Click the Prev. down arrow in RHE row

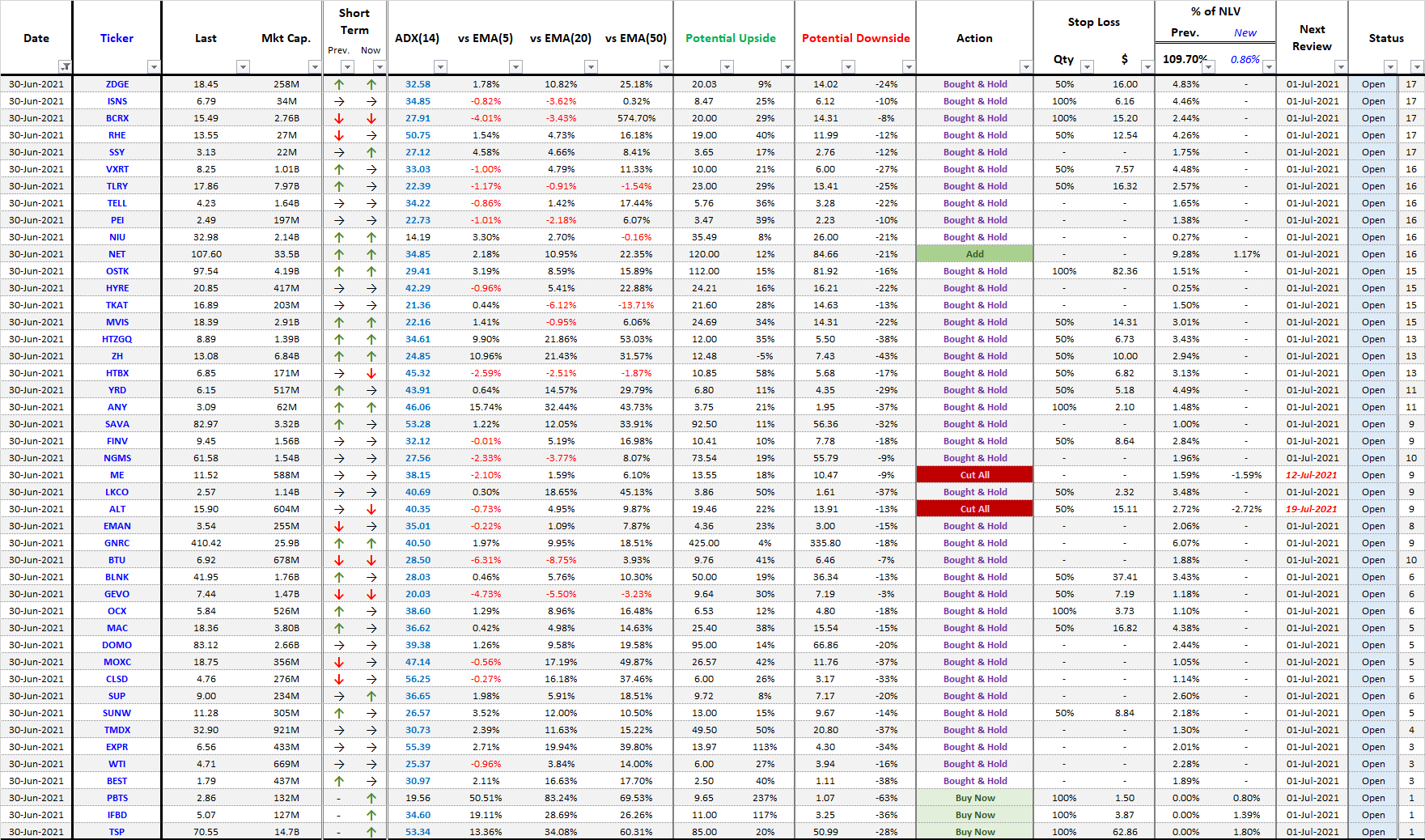(x=339, y=135)
